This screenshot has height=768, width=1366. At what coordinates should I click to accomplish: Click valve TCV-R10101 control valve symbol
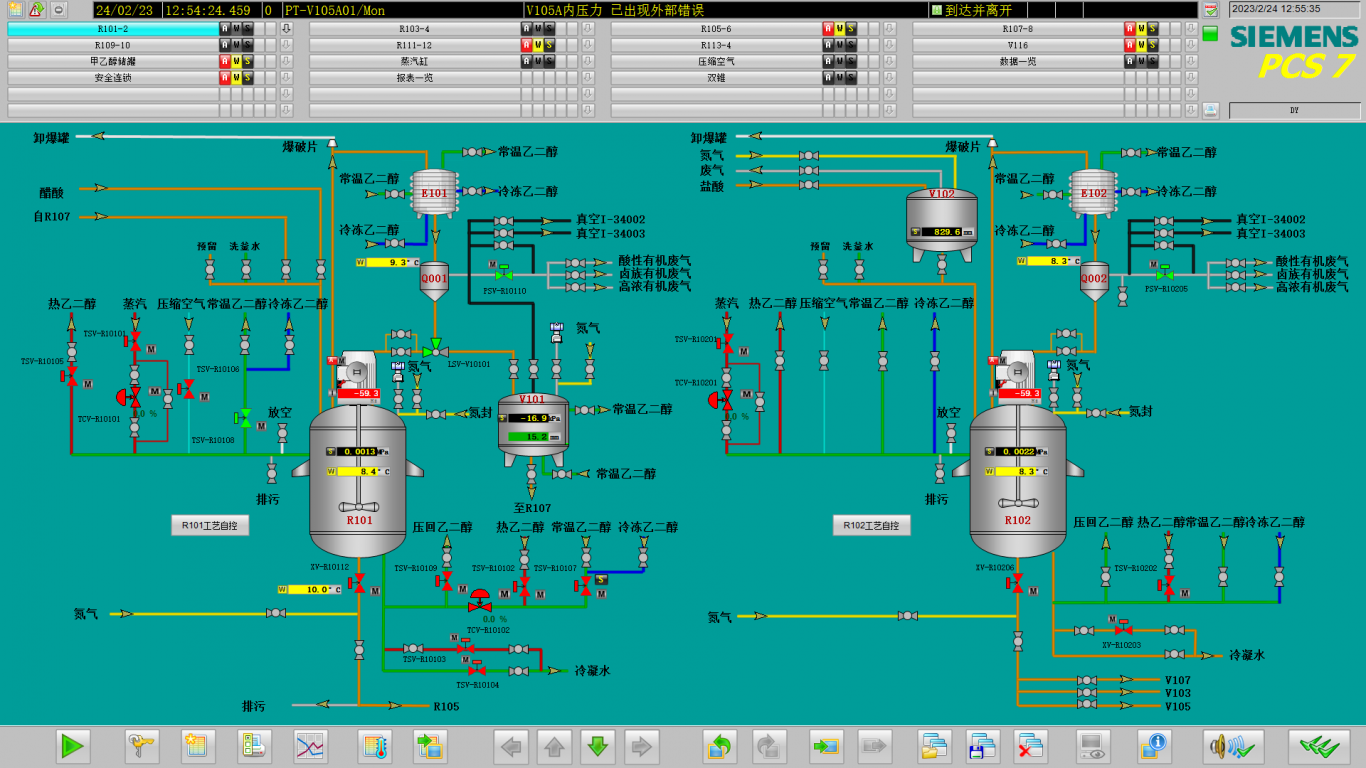(131, 398)
